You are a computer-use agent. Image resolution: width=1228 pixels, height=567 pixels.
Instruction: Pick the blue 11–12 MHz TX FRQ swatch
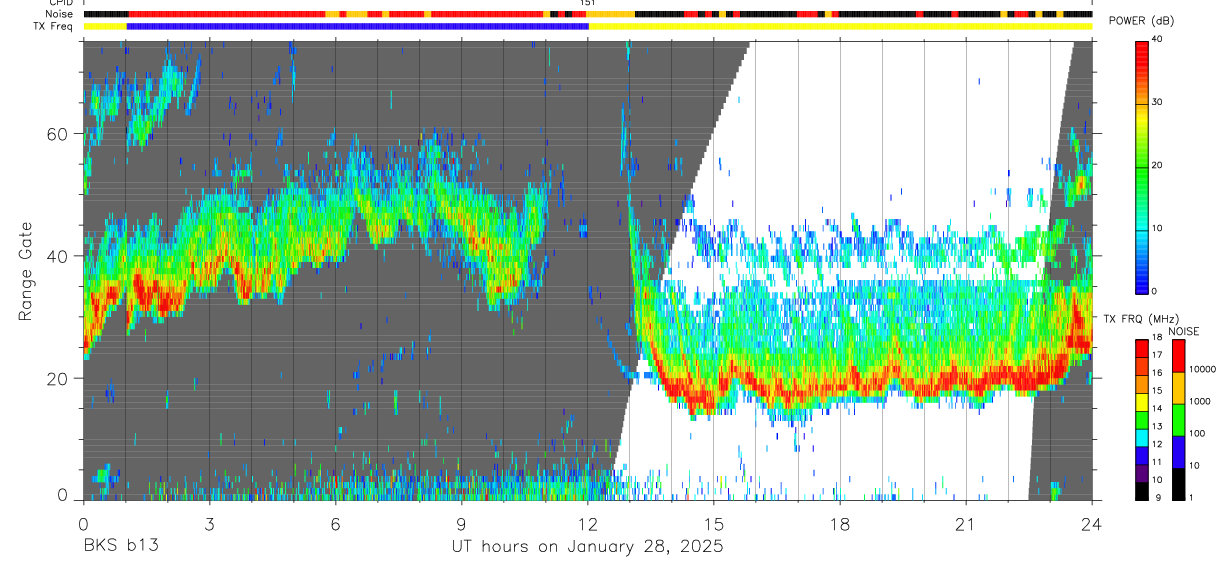[1141, 455]
